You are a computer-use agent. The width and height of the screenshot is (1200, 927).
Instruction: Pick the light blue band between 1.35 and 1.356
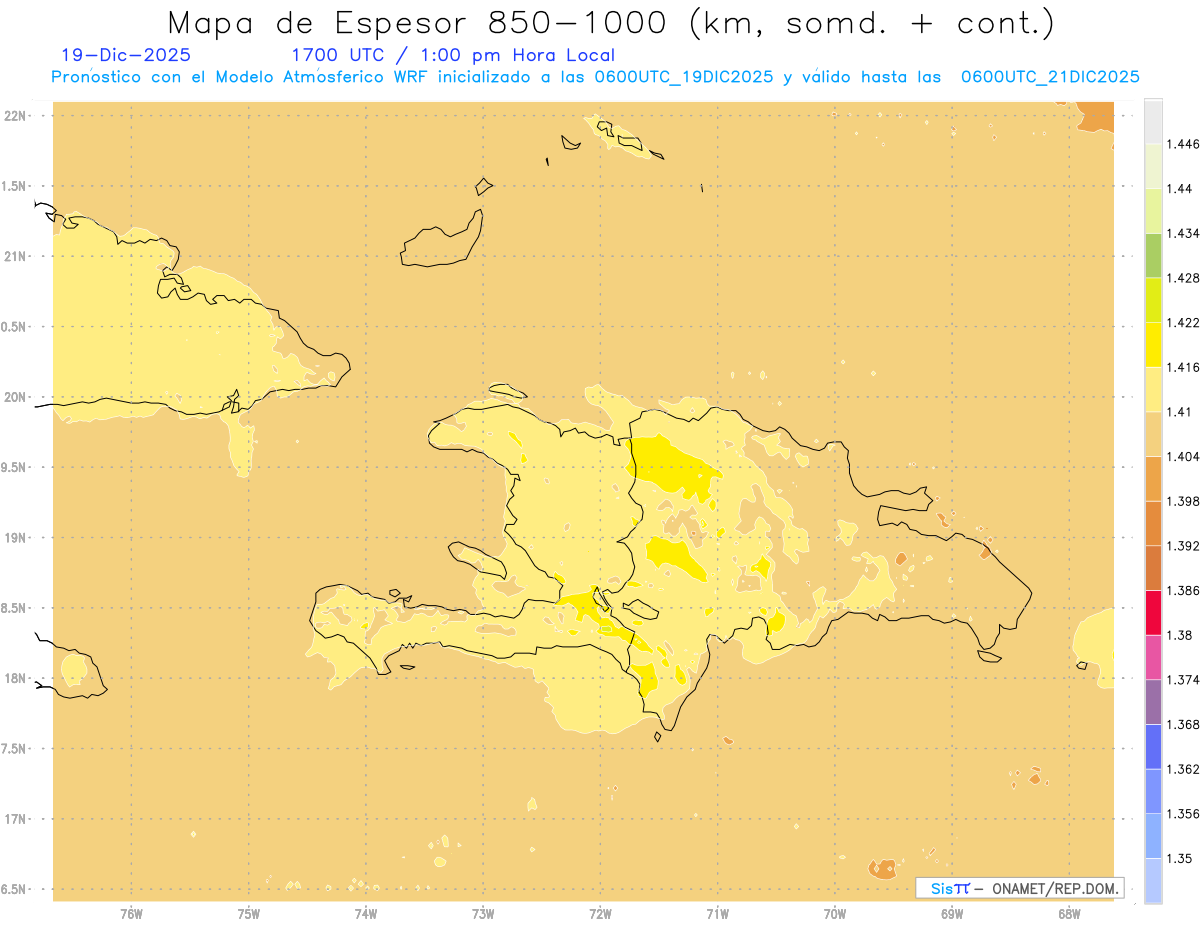pyautogui.click(x=1153, y=836)
